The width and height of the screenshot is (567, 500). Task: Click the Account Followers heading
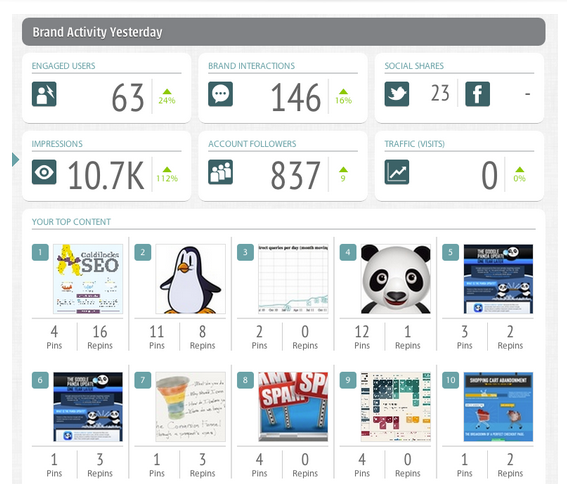pyautogui.click(x=252, y=144)
